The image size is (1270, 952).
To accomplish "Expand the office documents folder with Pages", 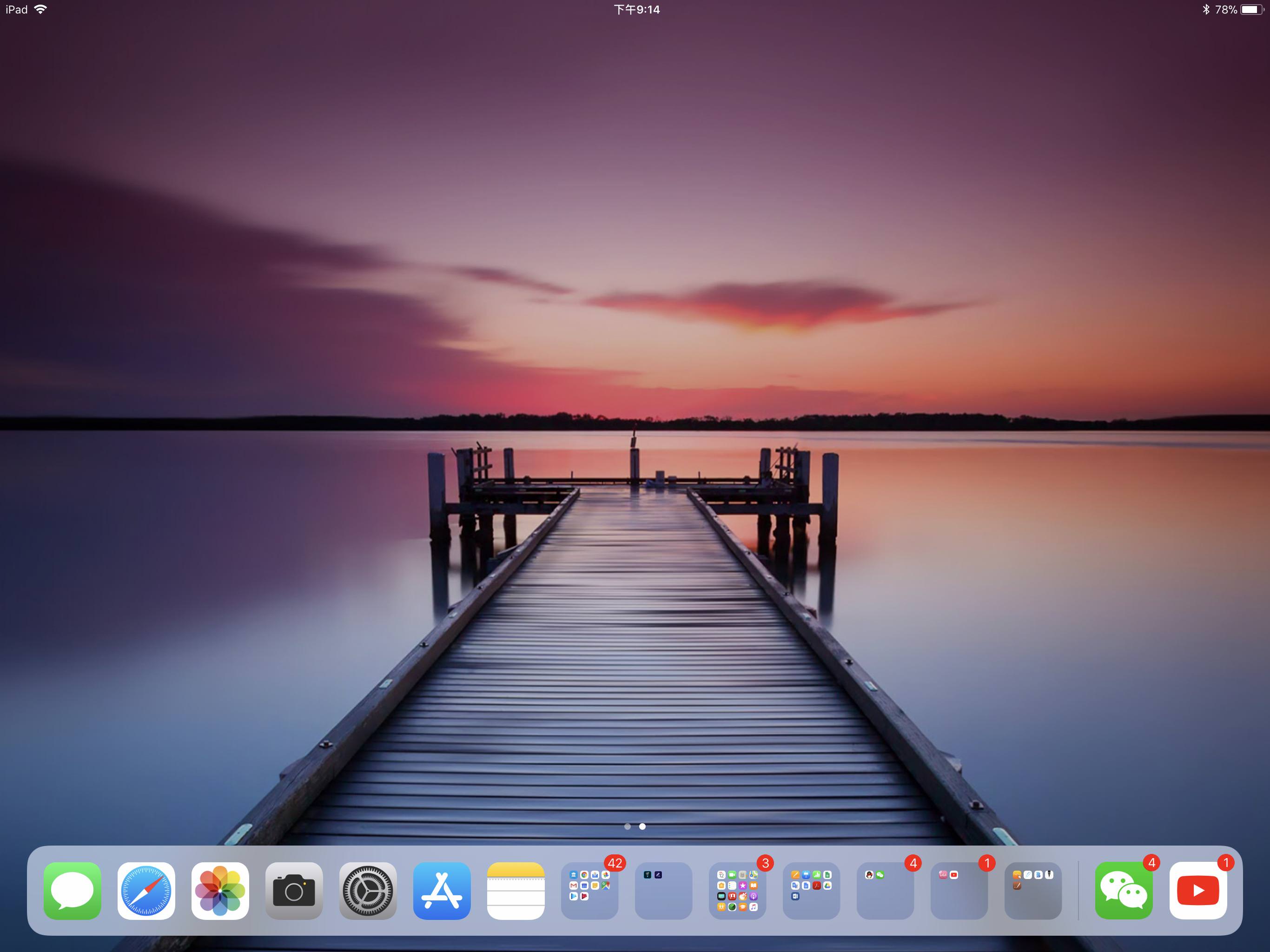I will (811, 890).
